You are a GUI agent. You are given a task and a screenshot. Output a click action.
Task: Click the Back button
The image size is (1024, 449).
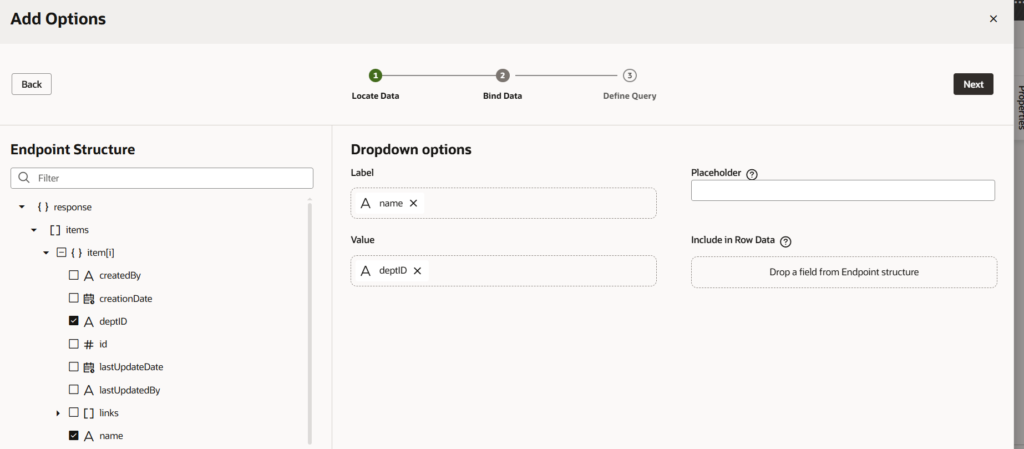tap(31, 84)
